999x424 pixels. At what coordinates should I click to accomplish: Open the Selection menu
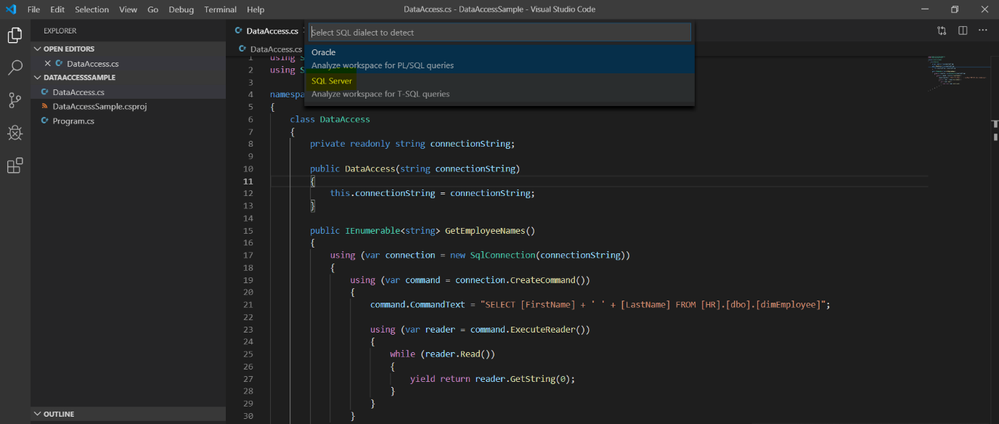[92, 10]
